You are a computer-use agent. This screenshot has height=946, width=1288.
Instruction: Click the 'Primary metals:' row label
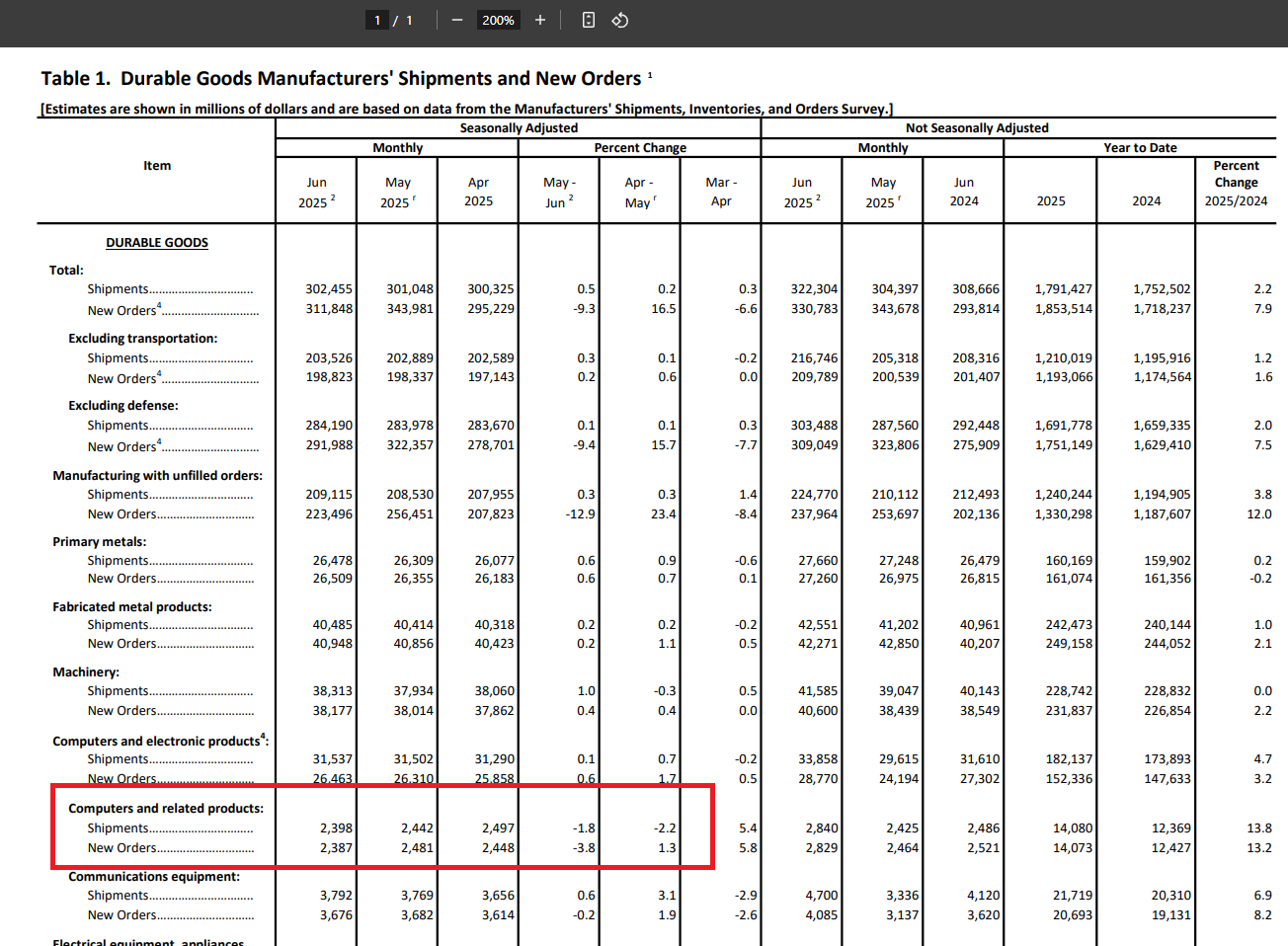pyautogui.click(x=100, y=542)
